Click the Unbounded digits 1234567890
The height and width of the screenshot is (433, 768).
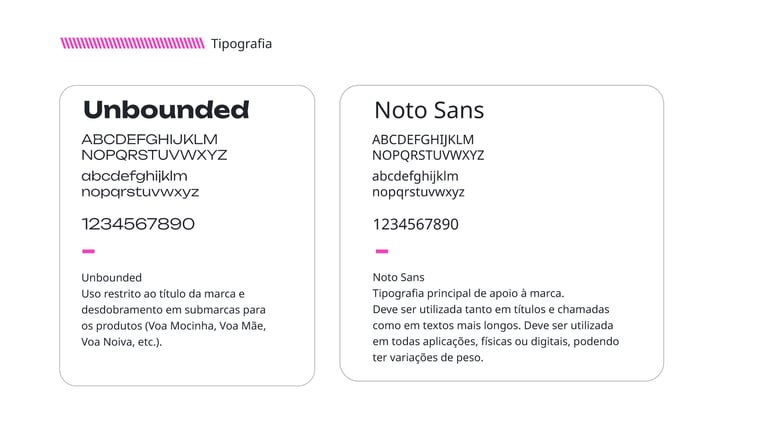point(138,224)
